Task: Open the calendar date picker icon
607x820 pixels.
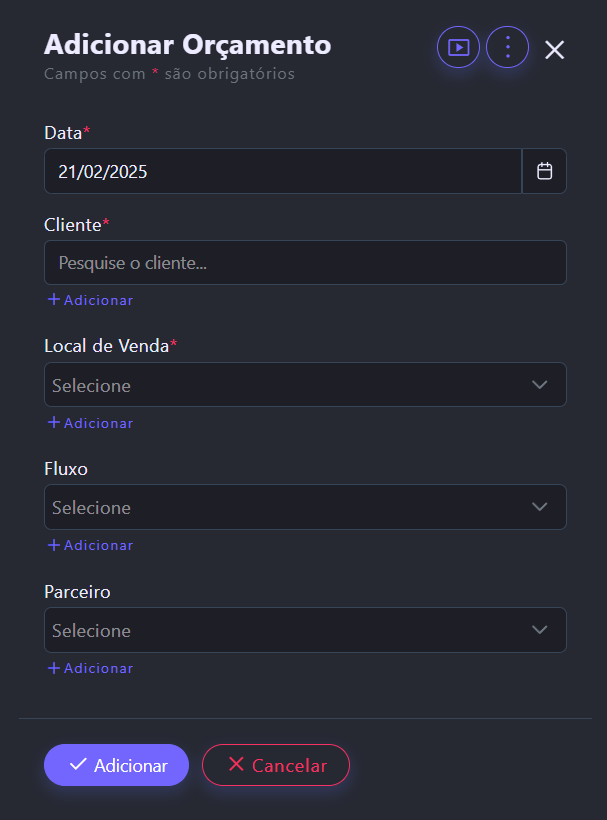Action: pos(545,171)
